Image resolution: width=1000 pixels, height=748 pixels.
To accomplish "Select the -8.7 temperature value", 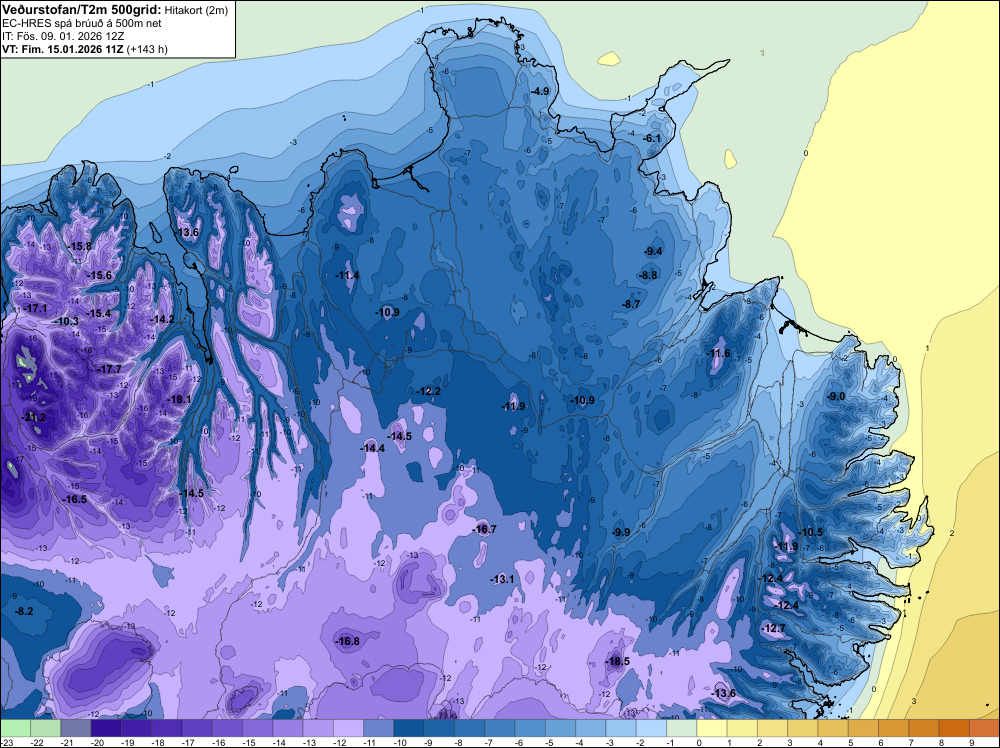I will pyautogui.click(x=631, y=305).
